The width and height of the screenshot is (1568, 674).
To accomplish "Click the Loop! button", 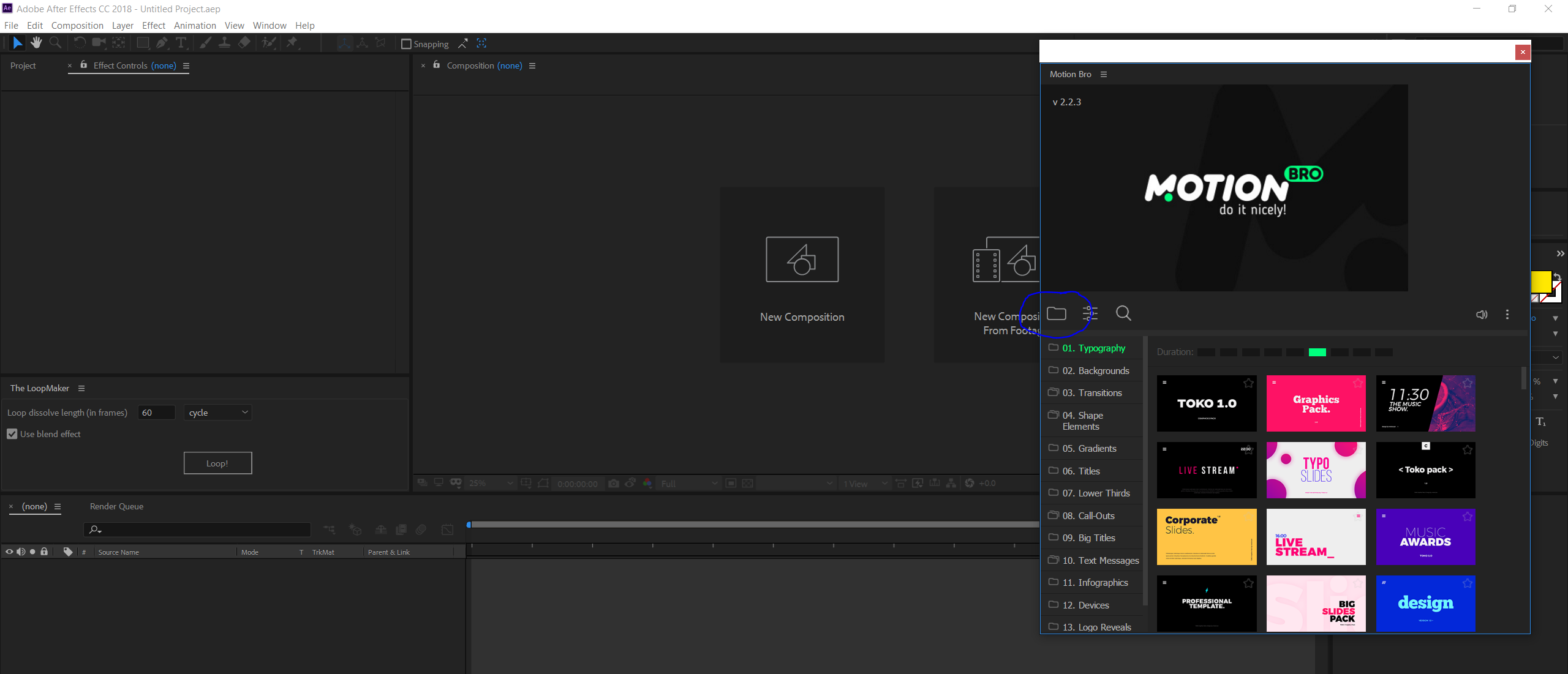I will click(217, 463).
